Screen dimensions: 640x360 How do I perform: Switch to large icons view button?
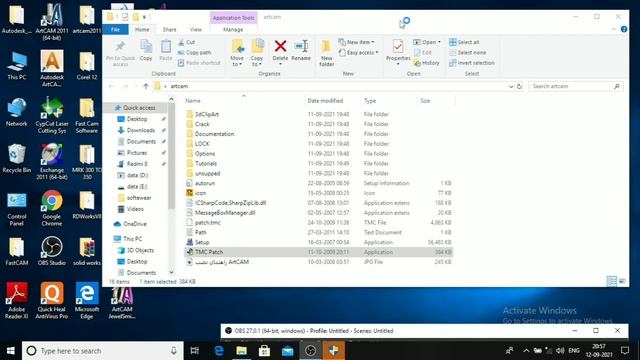point(622,281)
